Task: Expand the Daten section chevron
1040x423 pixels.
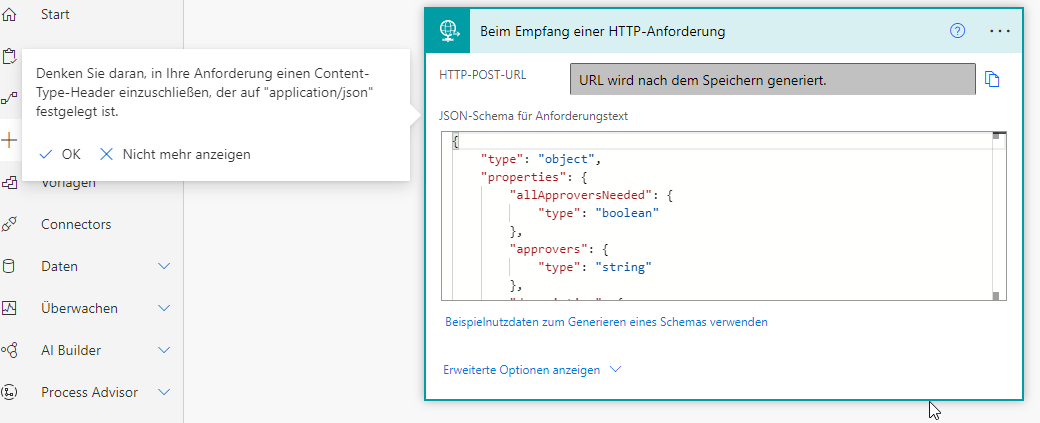Action: click(164, 266)
